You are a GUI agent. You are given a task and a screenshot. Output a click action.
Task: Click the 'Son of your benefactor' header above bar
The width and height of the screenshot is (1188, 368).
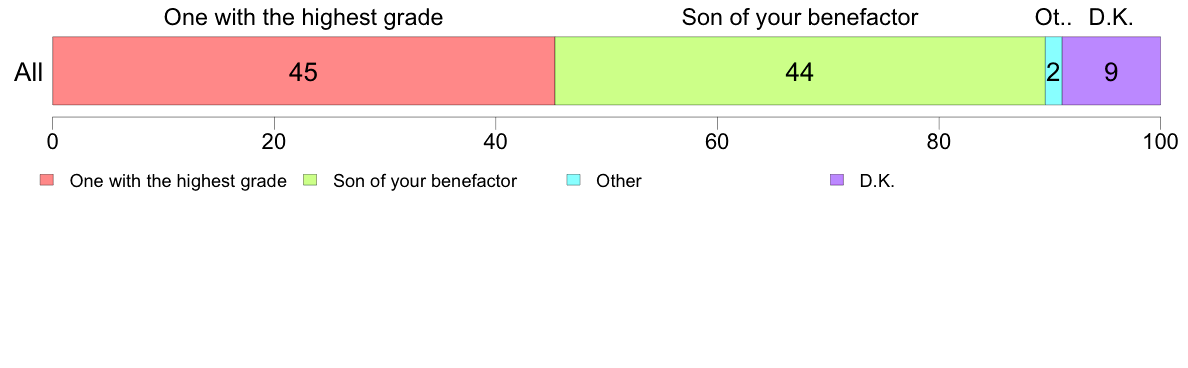pos(800,17)
